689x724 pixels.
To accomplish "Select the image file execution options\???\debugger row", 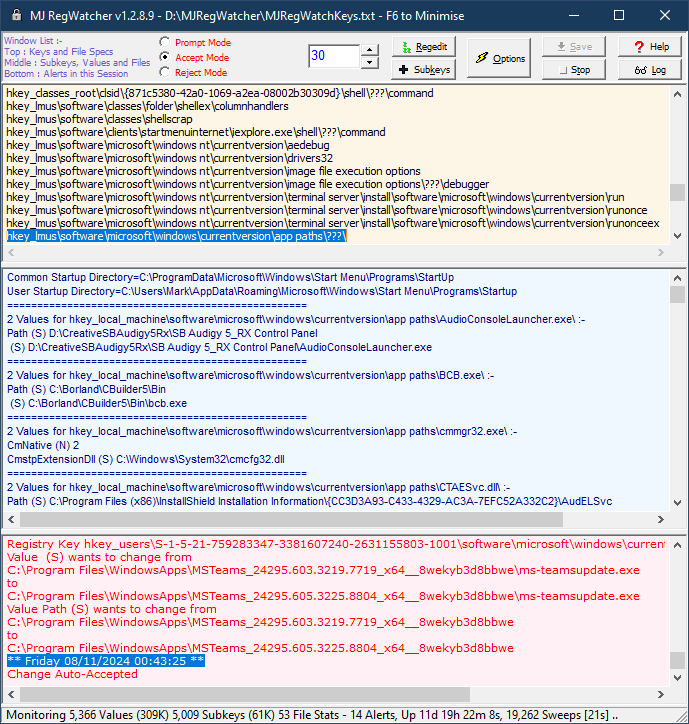I will 248,184.
